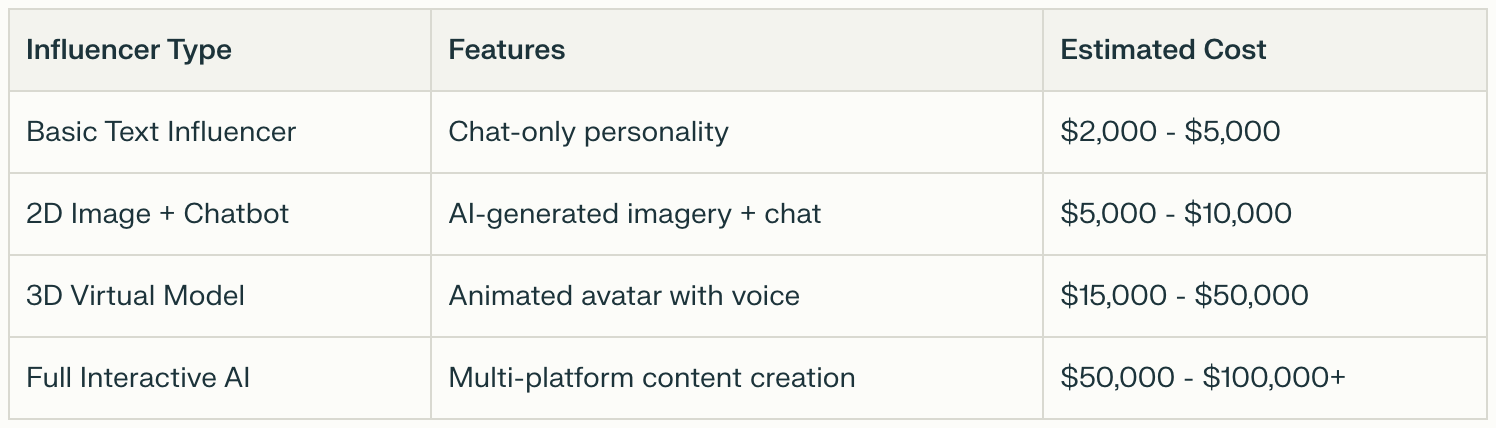
Task: Click the $2,000 - $5,000 cost cell
Action: [x=1170, y=132]
